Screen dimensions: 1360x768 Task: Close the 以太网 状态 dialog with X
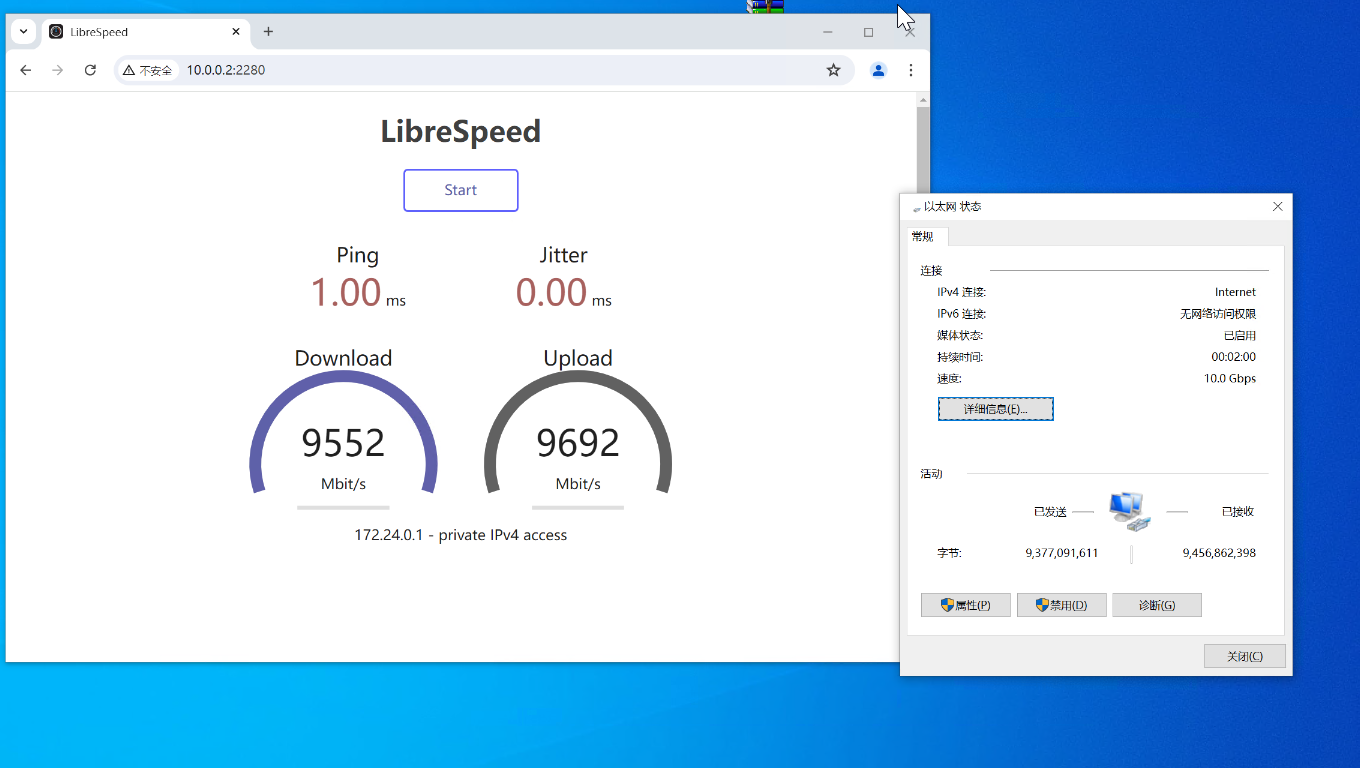(x=1277, y=206)
